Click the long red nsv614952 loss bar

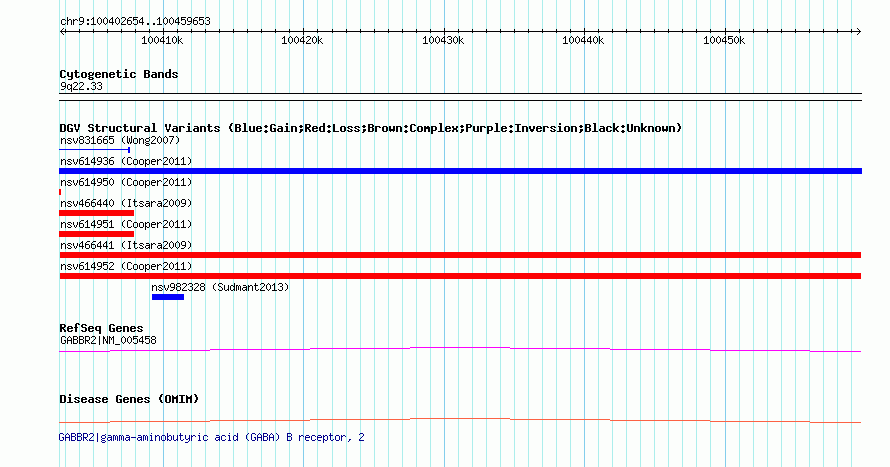click(460, 276)
